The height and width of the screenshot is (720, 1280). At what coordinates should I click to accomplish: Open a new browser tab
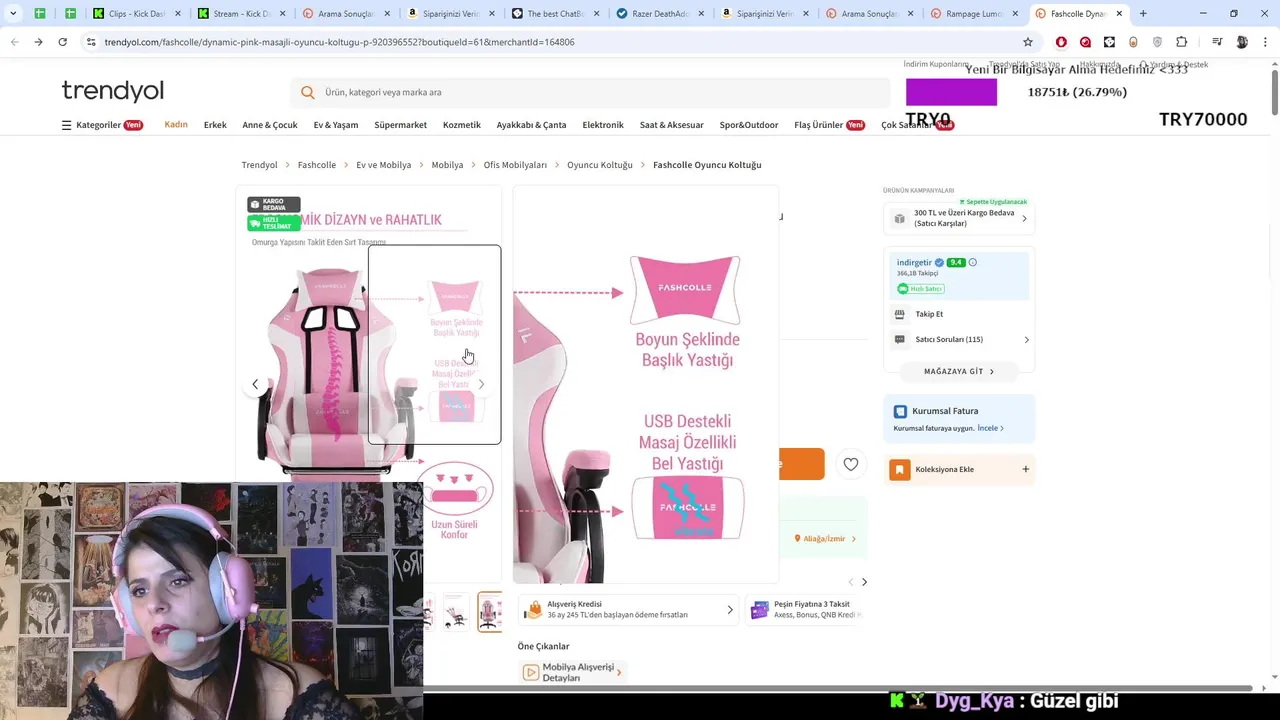(1143, 14)
